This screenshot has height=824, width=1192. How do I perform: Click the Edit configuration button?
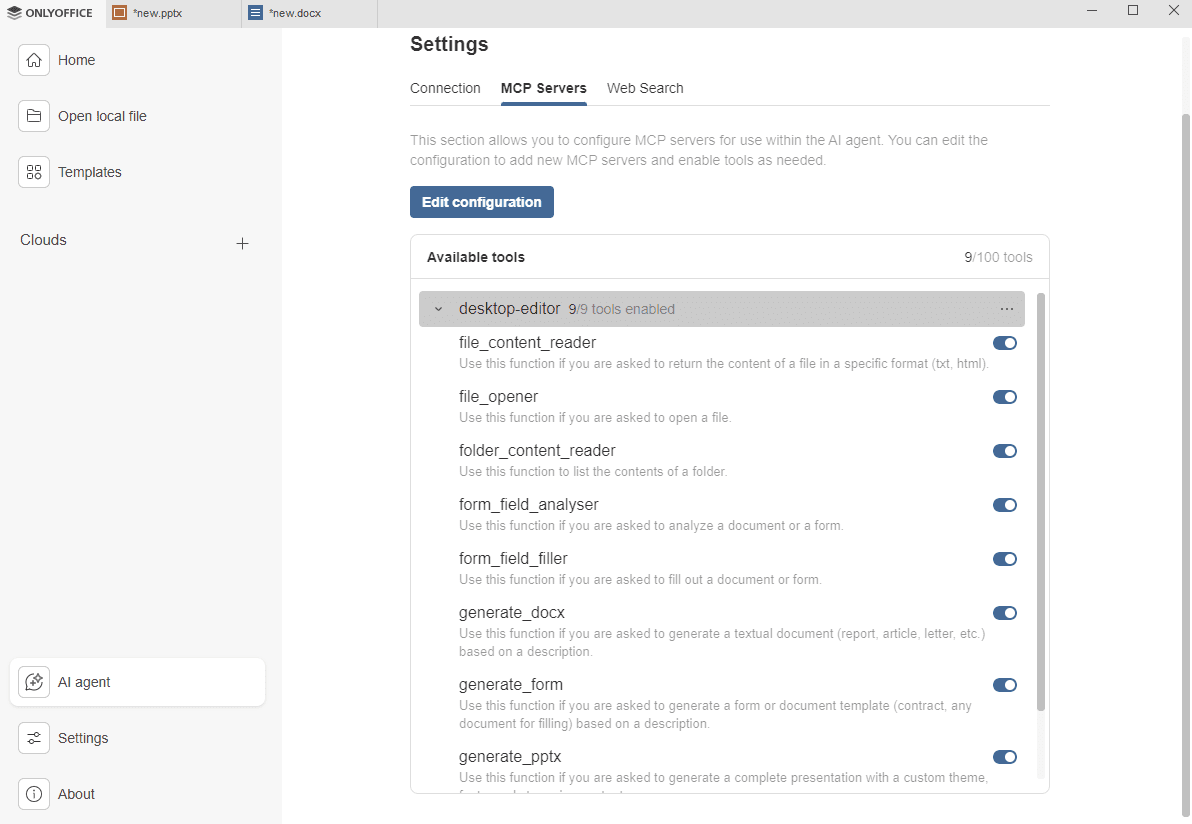(x=481, y=202)
